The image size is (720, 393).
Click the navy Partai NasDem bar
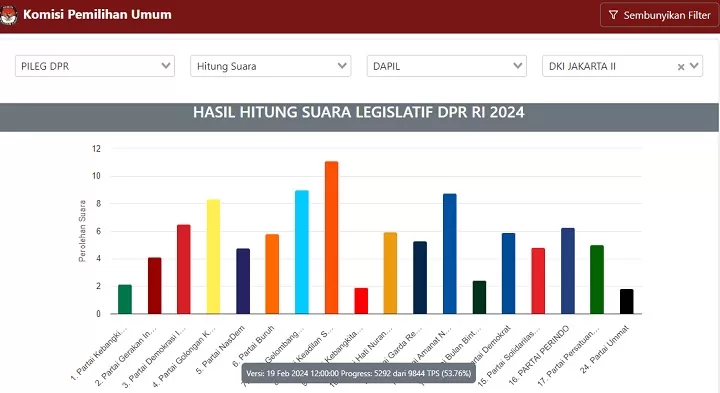(x=243, y=281)
